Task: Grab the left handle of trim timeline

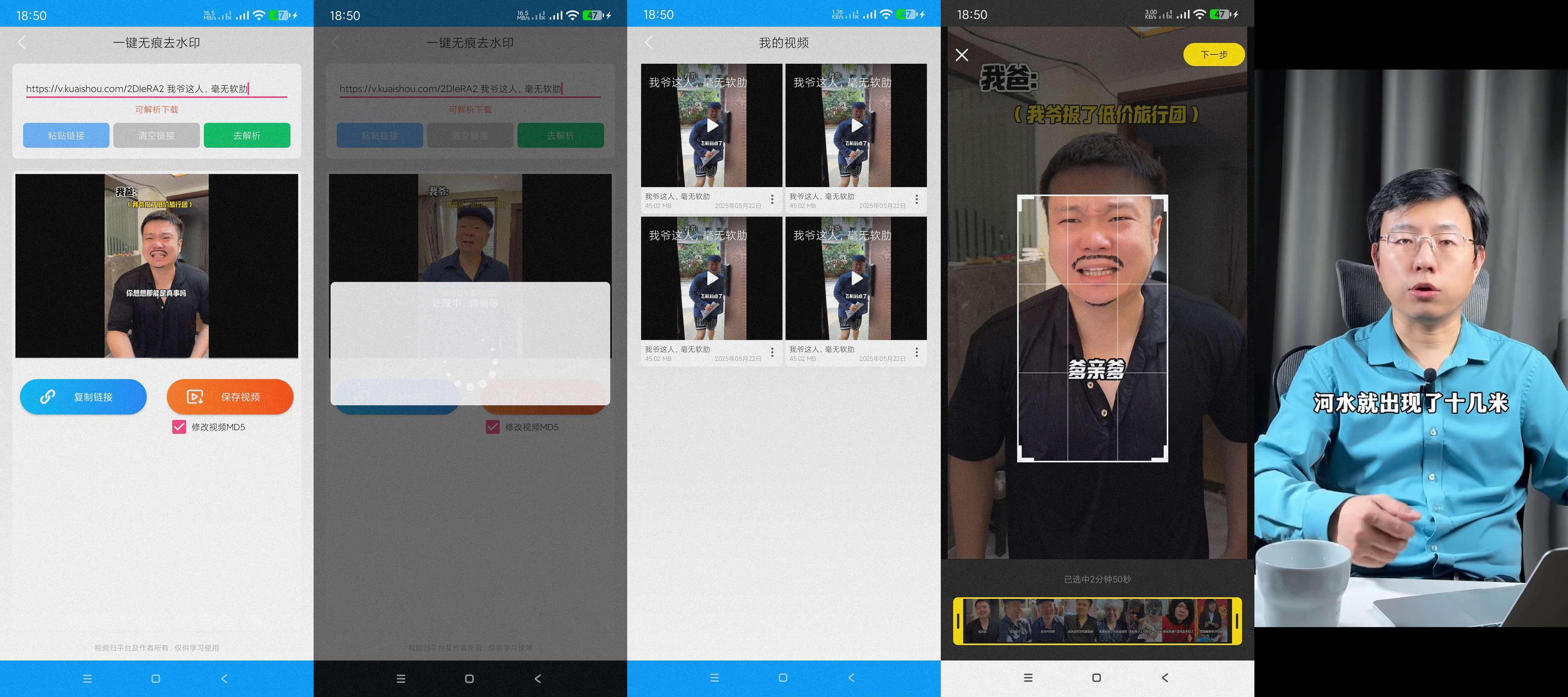Action: 958,621
